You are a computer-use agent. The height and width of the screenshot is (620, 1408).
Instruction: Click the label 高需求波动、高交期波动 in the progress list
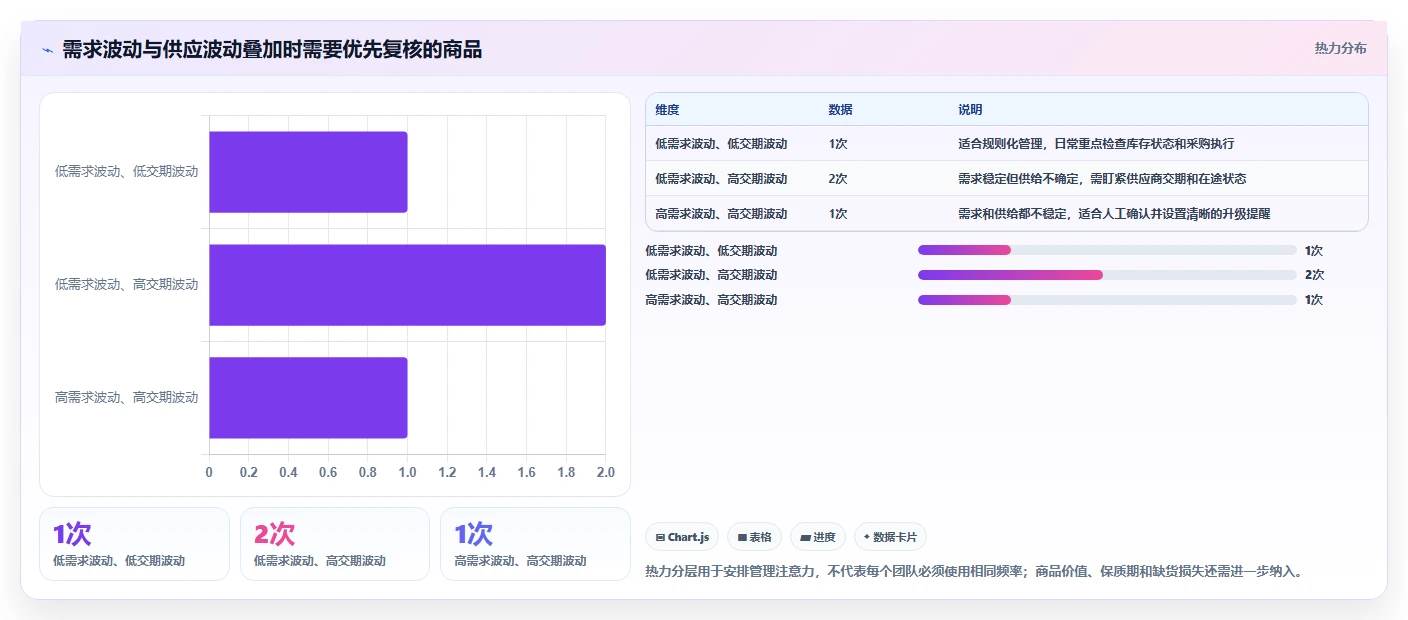pyautogui.click(x=711, y=300)
